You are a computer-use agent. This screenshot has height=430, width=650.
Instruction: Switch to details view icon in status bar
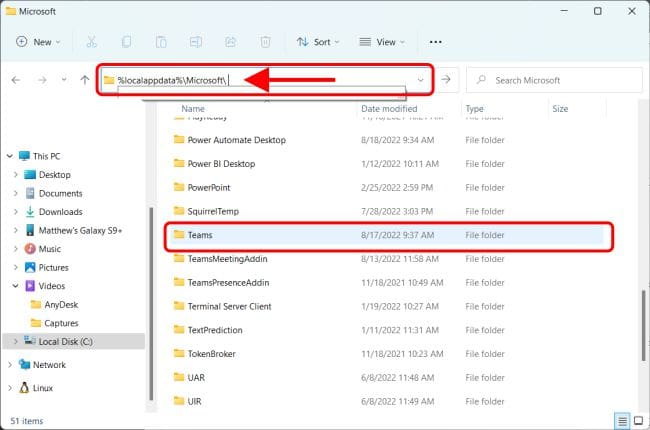(622, 421)
